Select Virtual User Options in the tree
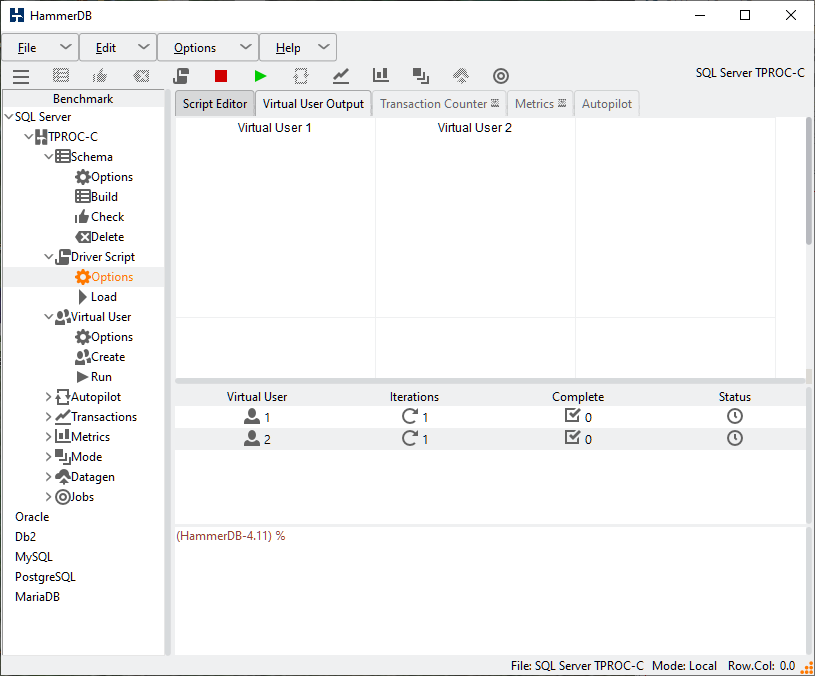The image size is (815, 676). (x=104, y=337)
